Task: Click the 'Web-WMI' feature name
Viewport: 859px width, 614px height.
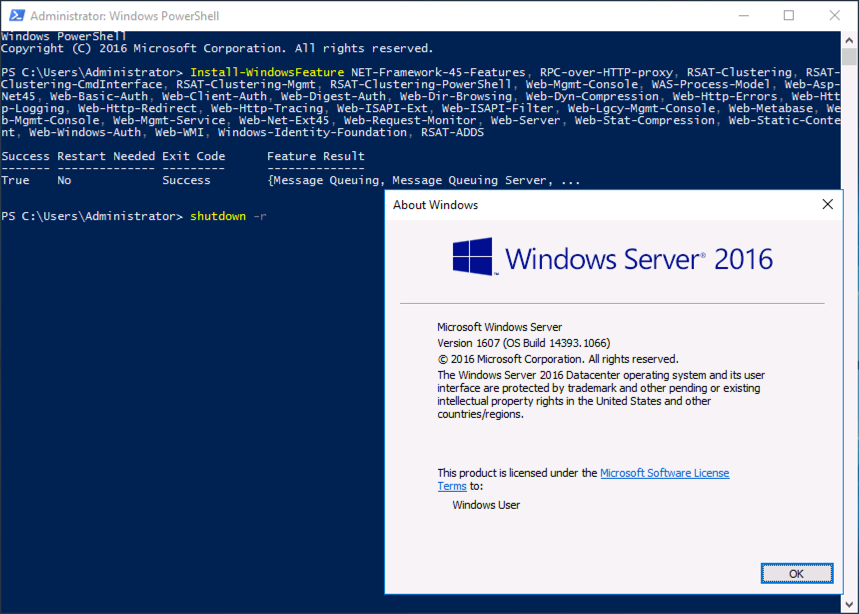Action: [x=179, y=133]
